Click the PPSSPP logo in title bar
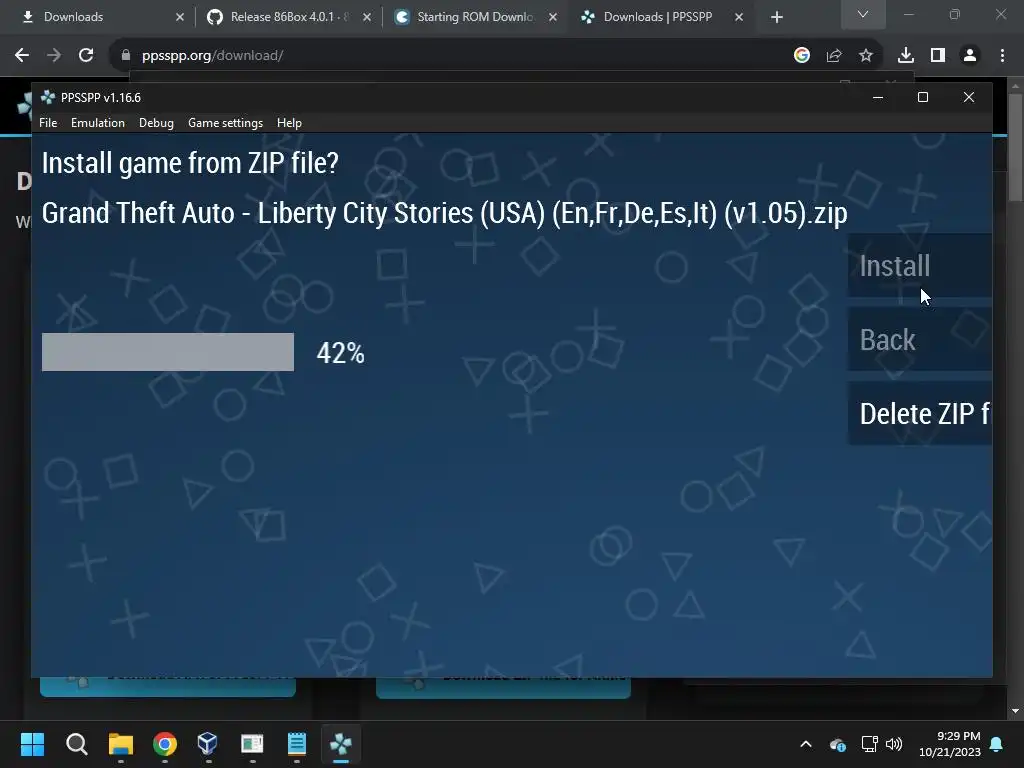1024x768 pixels. point(48,97)
